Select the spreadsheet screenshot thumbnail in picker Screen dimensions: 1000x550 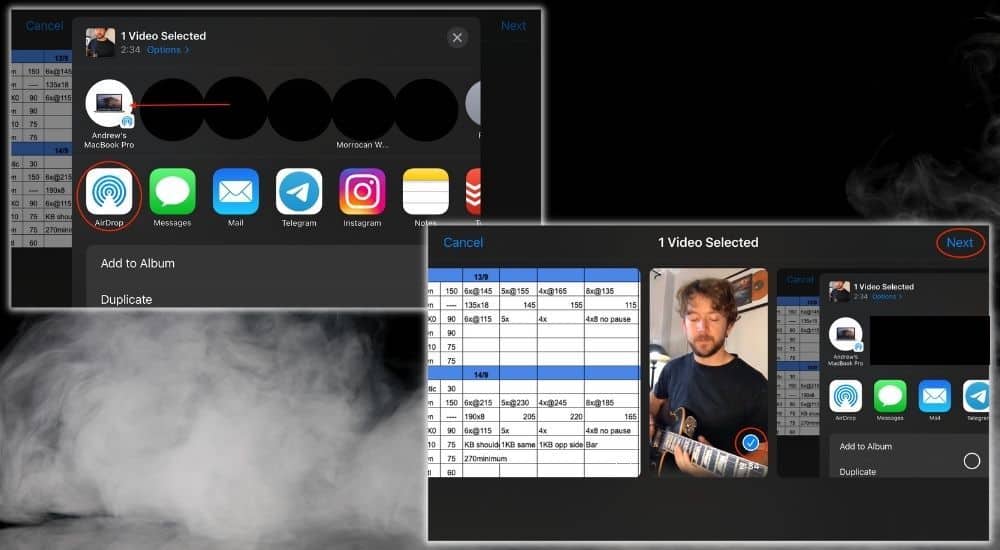tap(534, 373)
